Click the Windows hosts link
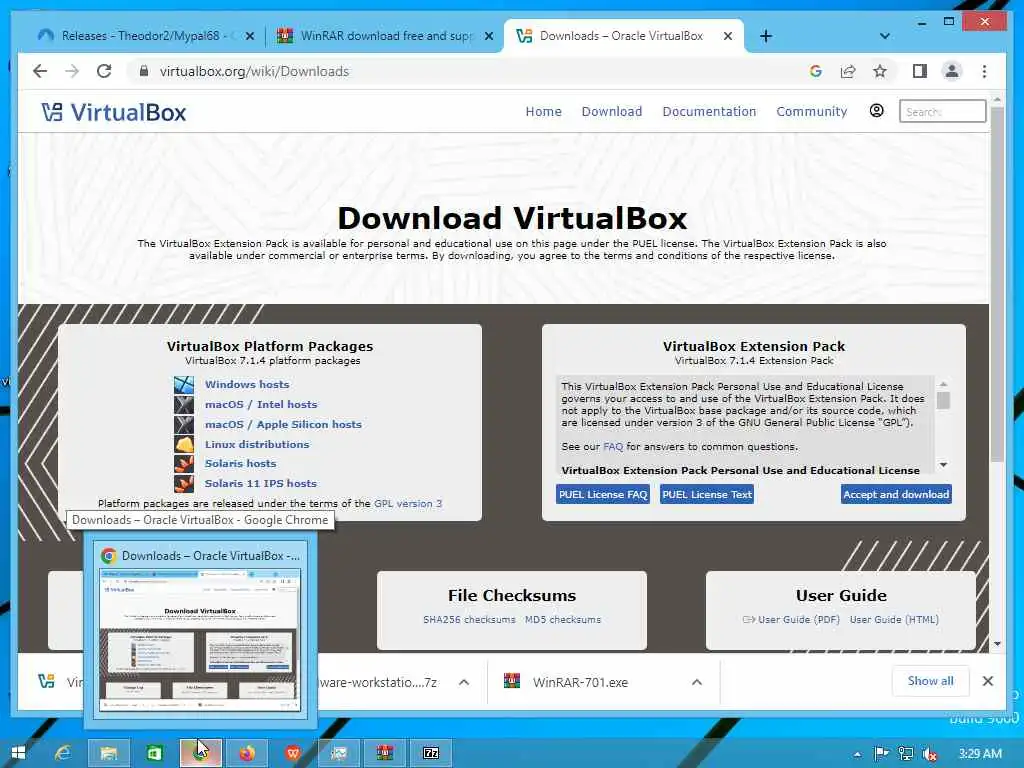The width and height of the screenshot is (1024, 768). pyautogui.click(x=247, y=384)
